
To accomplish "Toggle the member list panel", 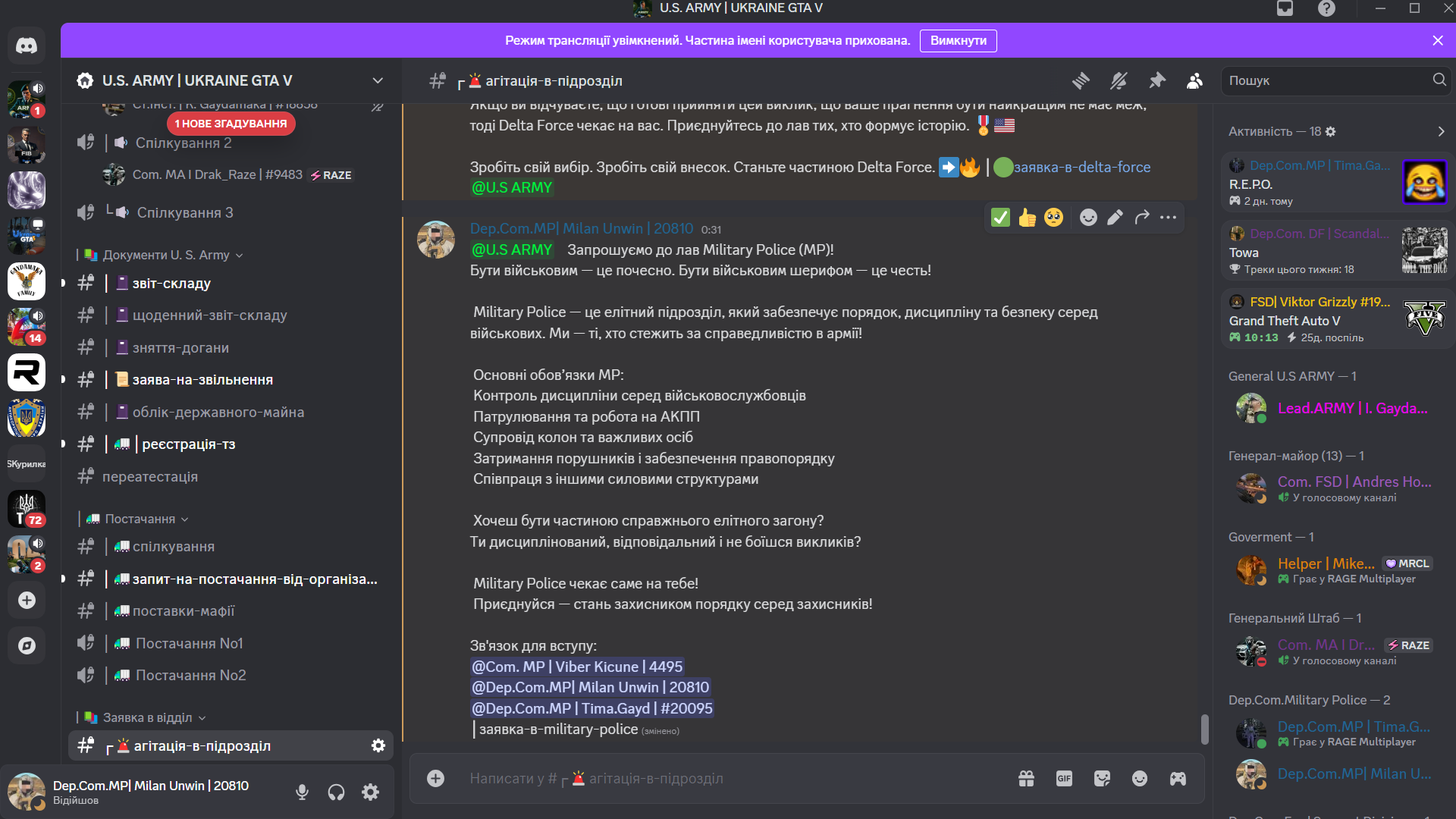I will (1194, 80).
